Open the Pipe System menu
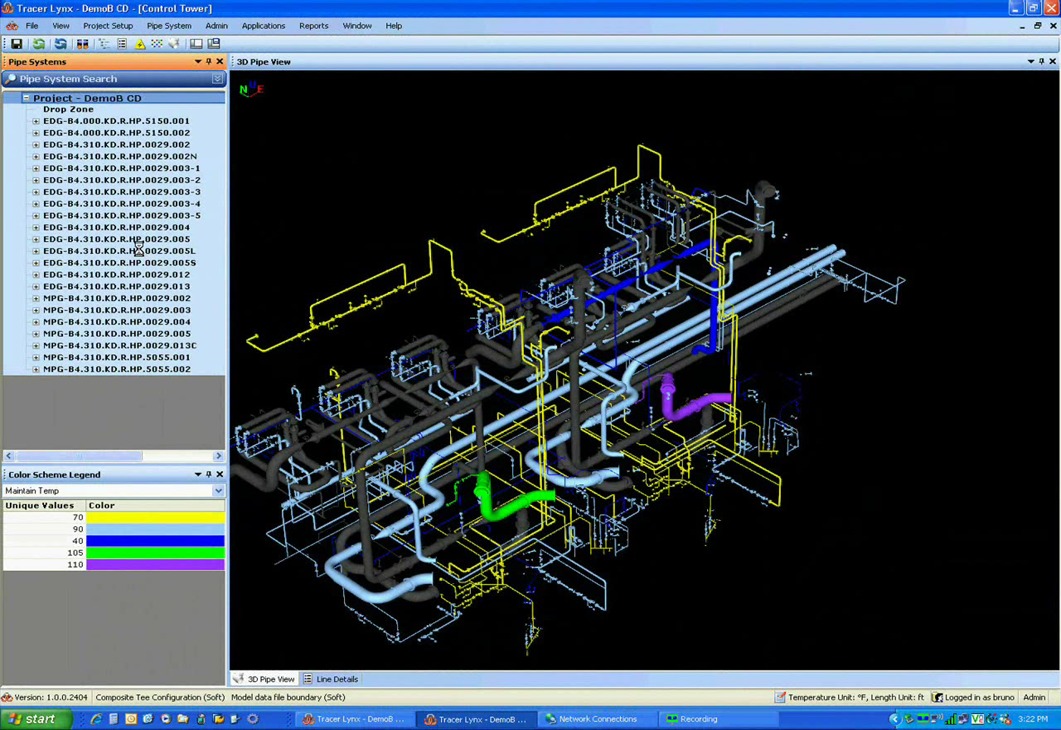This screenshot has height=730, width=1061. [x=169, y=26]
